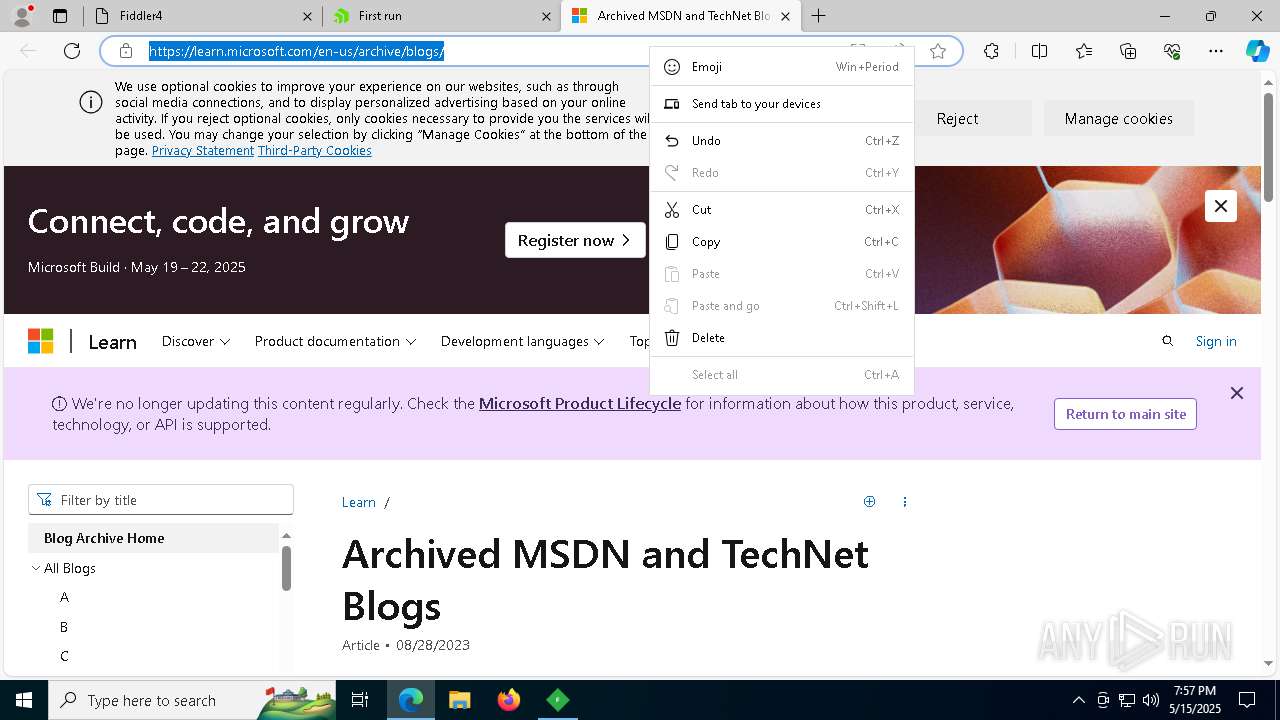1280x720 pixels.
Task: Open the Collections icon
Action: 1128,51
